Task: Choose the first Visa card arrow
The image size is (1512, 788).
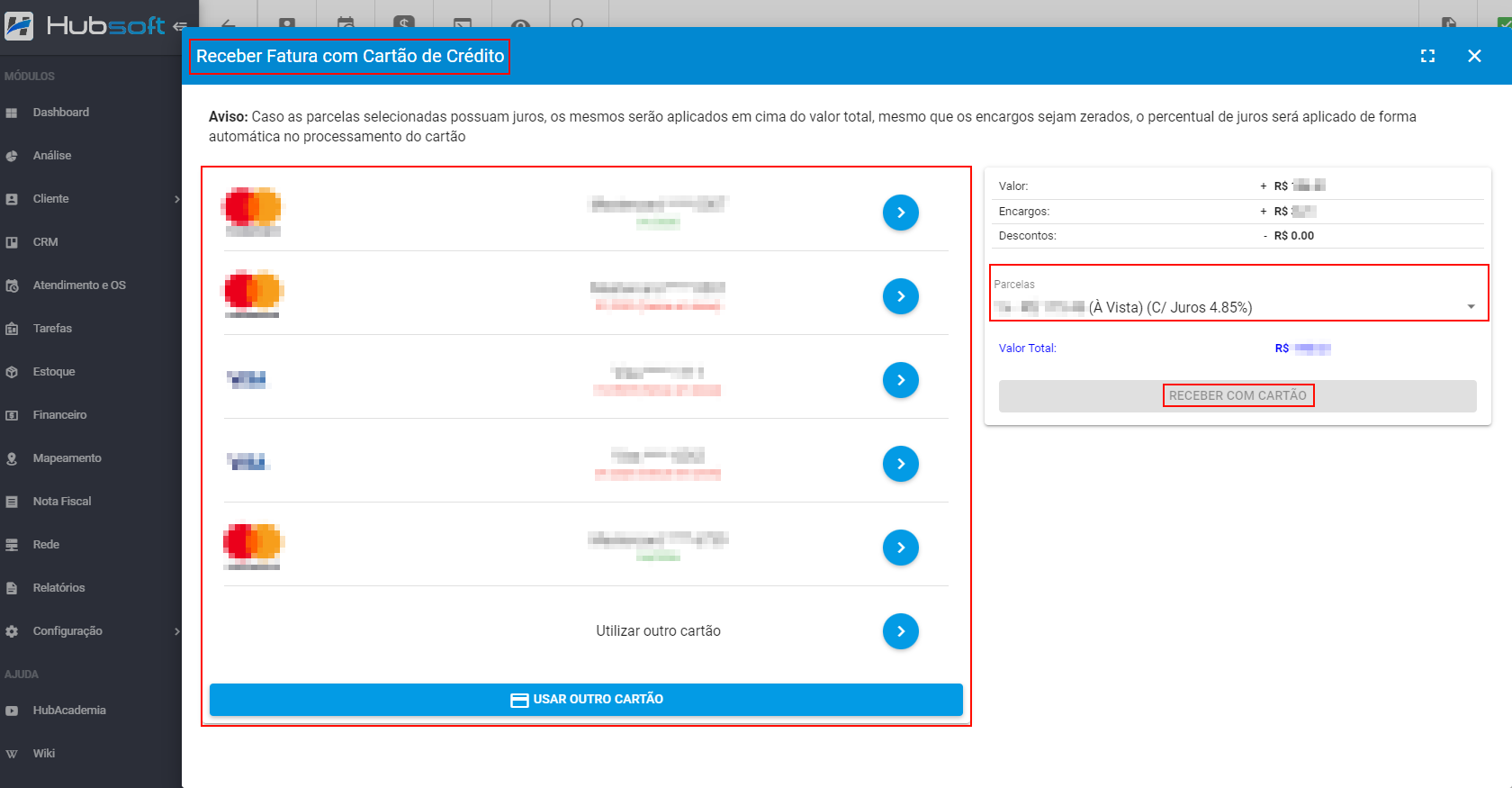Action: 900,380
